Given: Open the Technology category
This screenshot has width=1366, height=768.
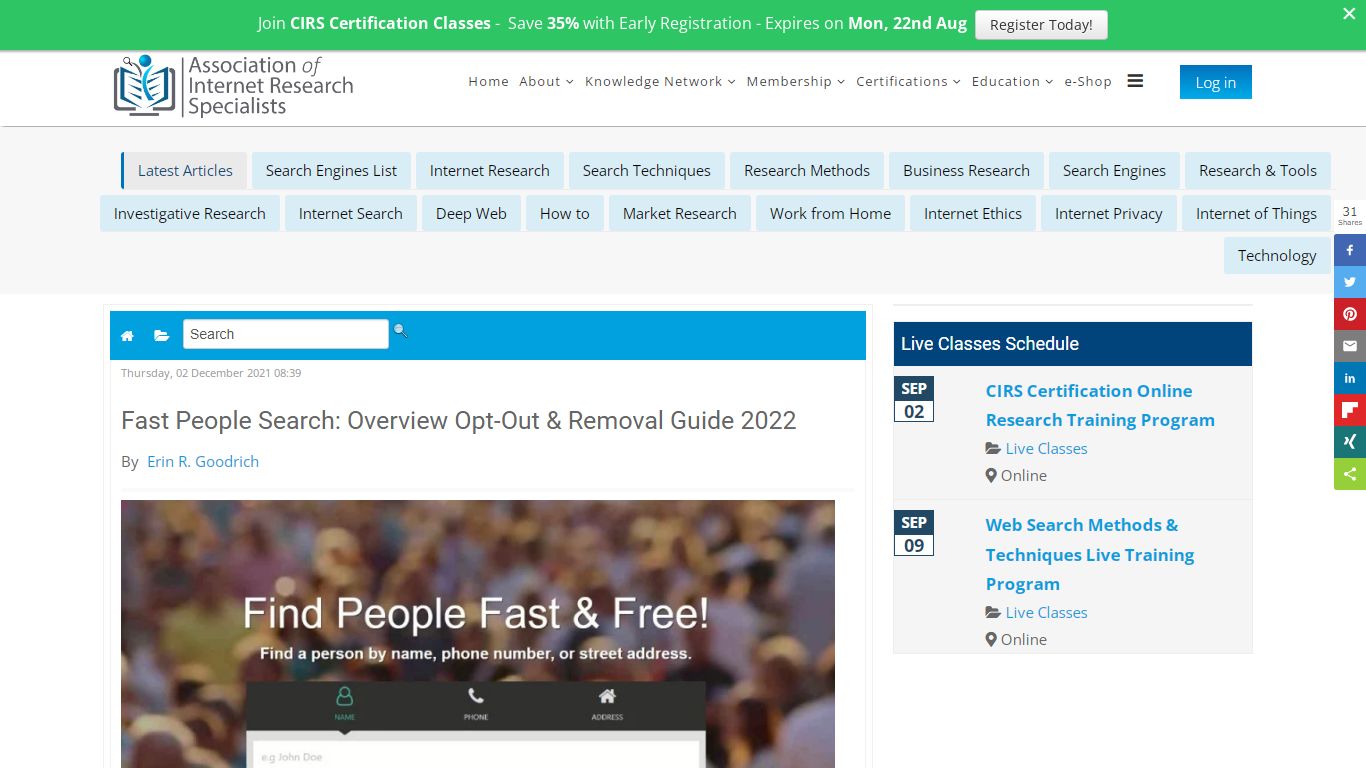Looking at the screenshot, I should point(1277,256).
